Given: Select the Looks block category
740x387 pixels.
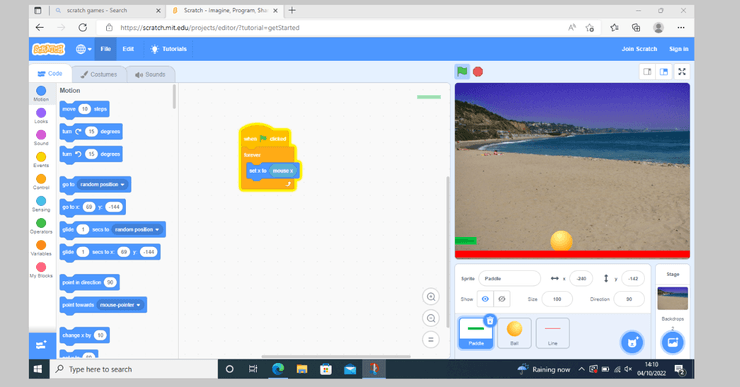Looking at the screenshot, I should (41, 116).
